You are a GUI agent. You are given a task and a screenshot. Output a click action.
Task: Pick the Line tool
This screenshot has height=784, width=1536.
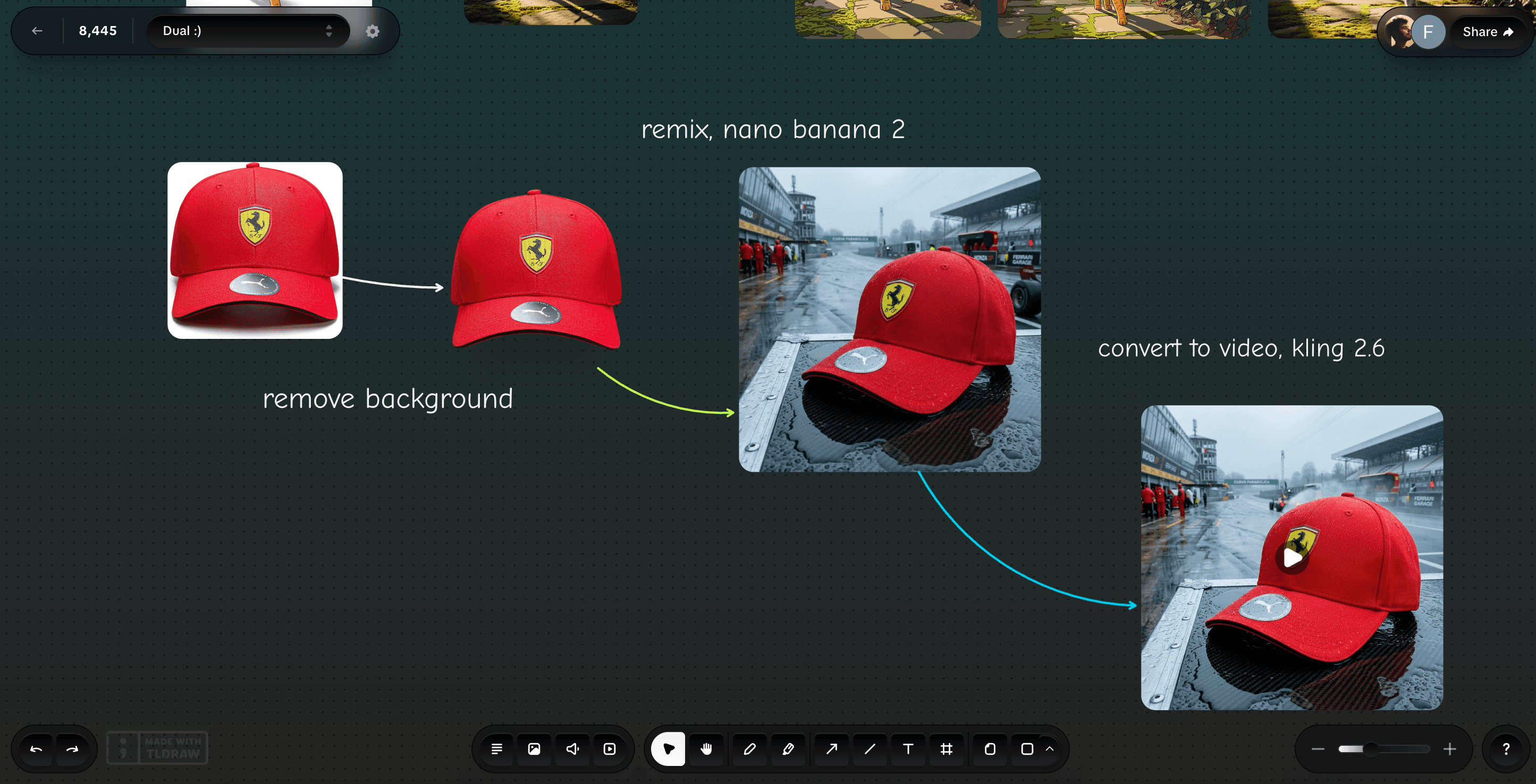click(x=870, y=749)
